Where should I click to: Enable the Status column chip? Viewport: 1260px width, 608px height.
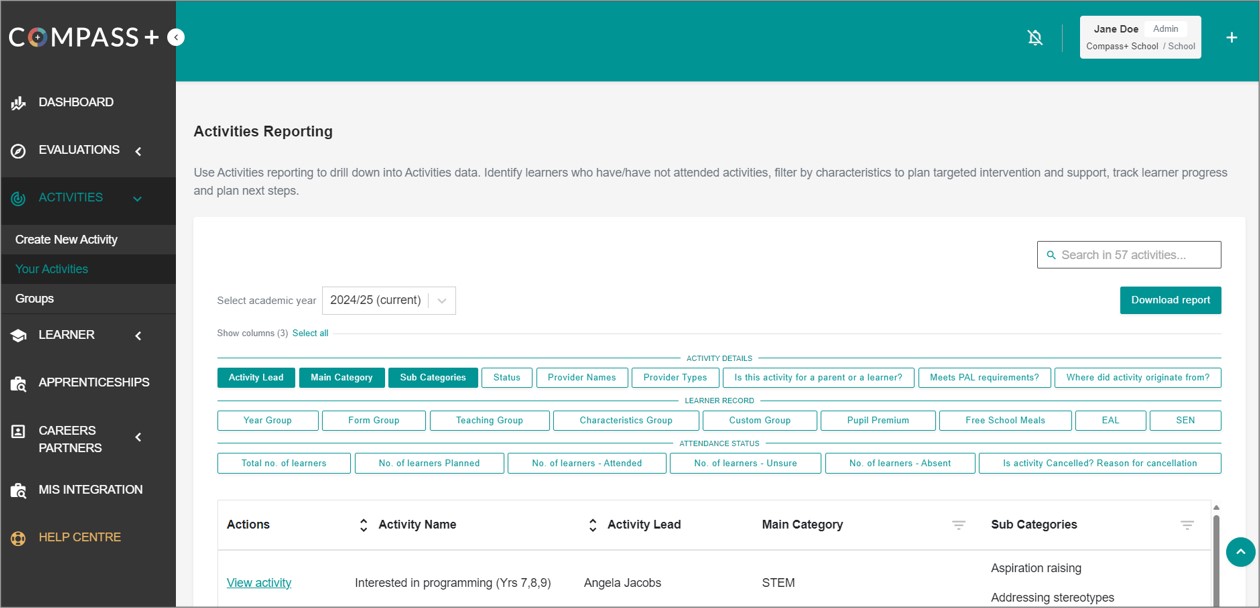tap(506, 378)
